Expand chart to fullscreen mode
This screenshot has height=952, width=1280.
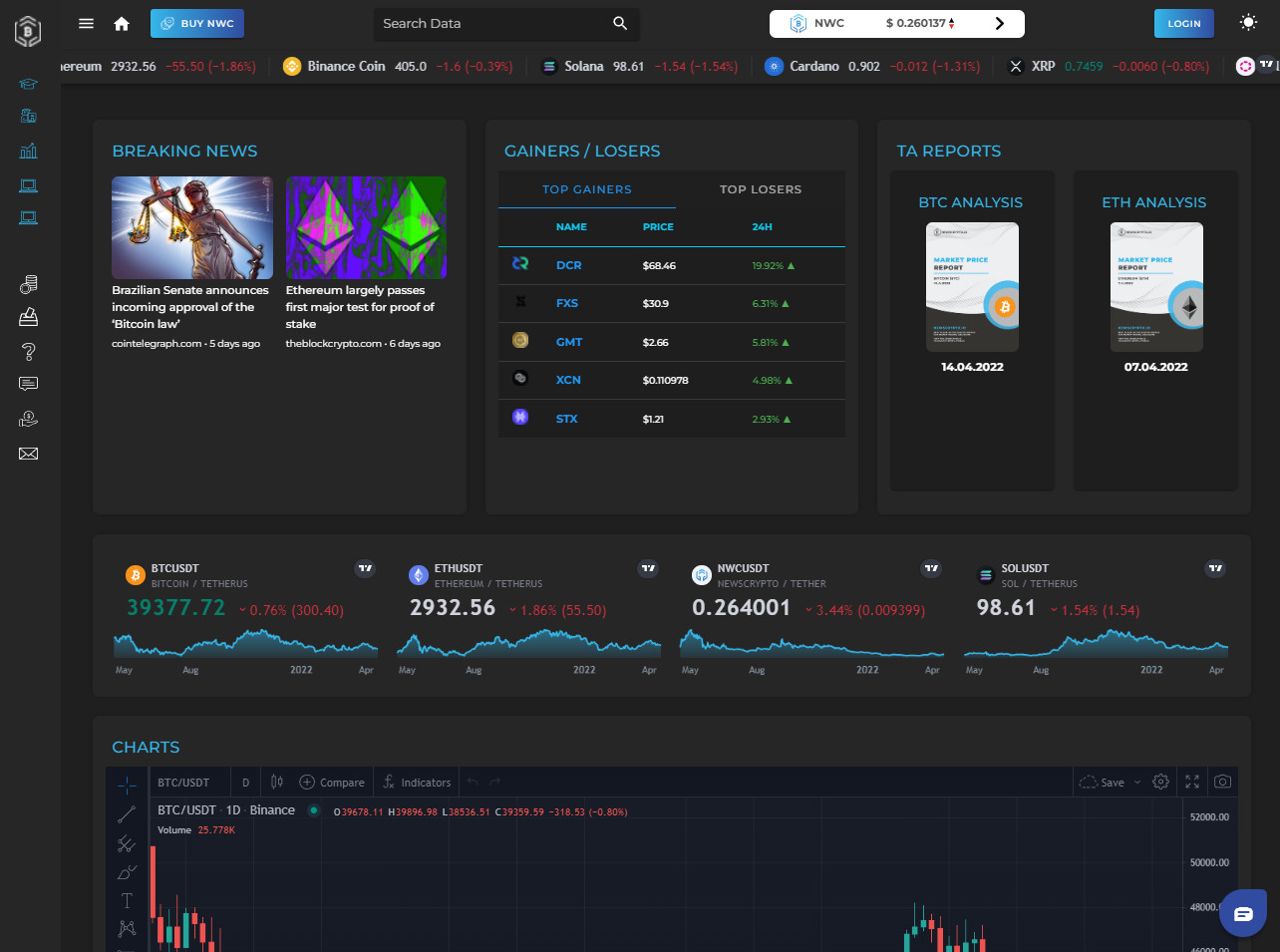[x=1192, y=782]
